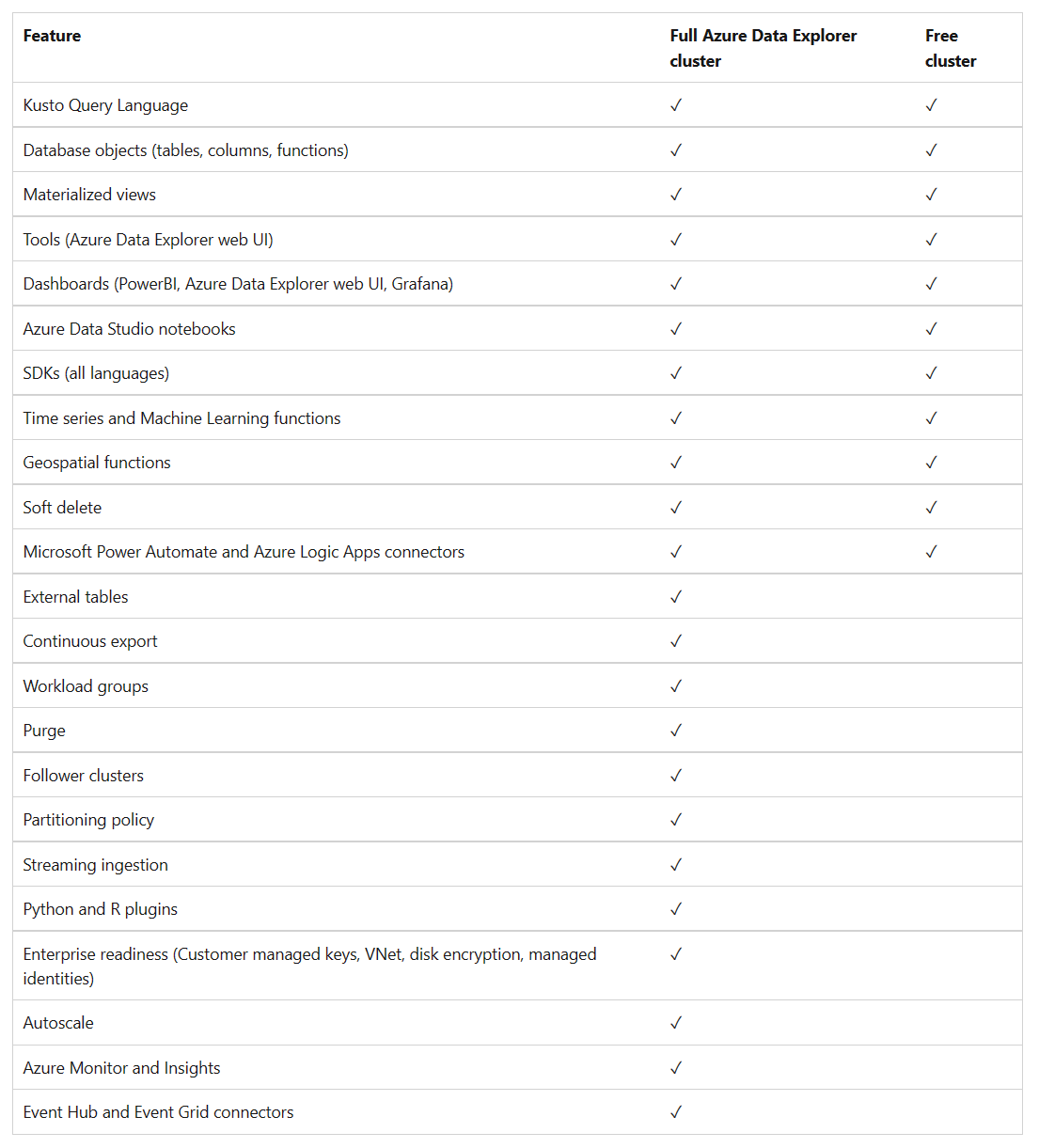This screenshot has width=1039, height=1148.
Task: Select the Workload groups feature text
Action: (86, 686)
